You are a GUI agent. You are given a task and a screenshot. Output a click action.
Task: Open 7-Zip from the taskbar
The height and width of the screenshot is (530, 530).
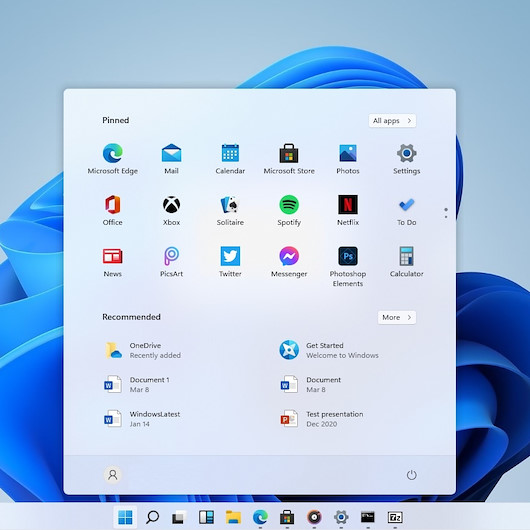coord(395,517)
